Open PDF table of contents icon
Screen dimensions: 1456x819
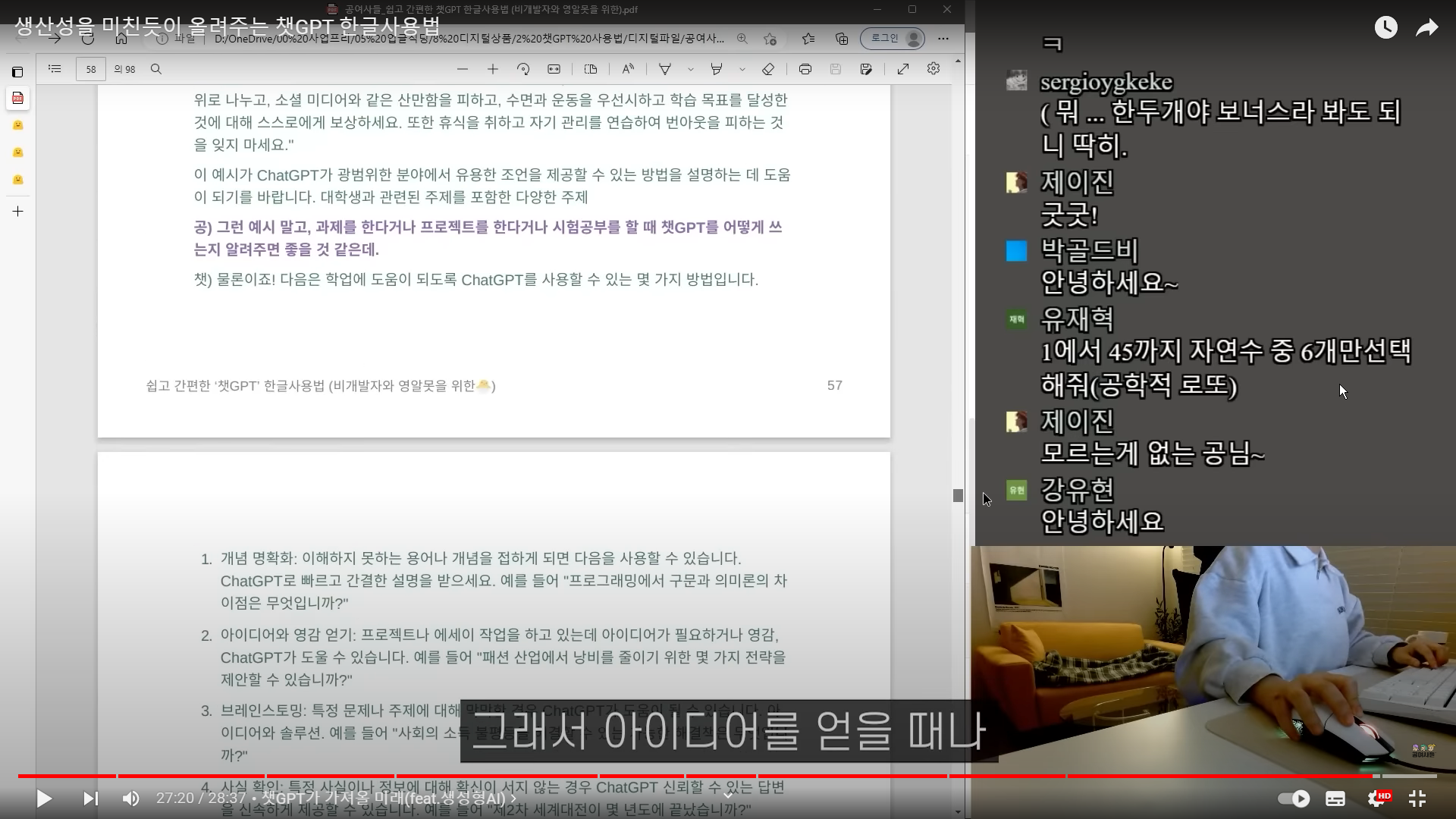55,69
